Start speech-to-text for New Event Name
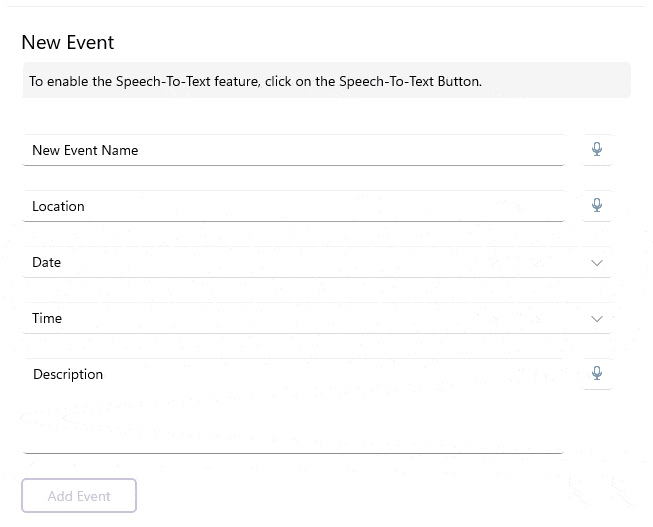This screenshot has height=527, width=653. click(x=597, y=150)
